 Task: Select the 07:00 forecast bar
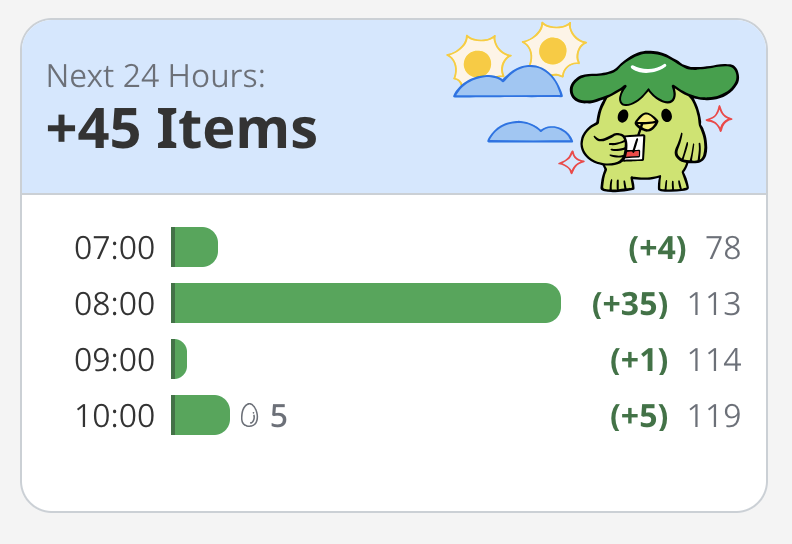tap(194, 247)
